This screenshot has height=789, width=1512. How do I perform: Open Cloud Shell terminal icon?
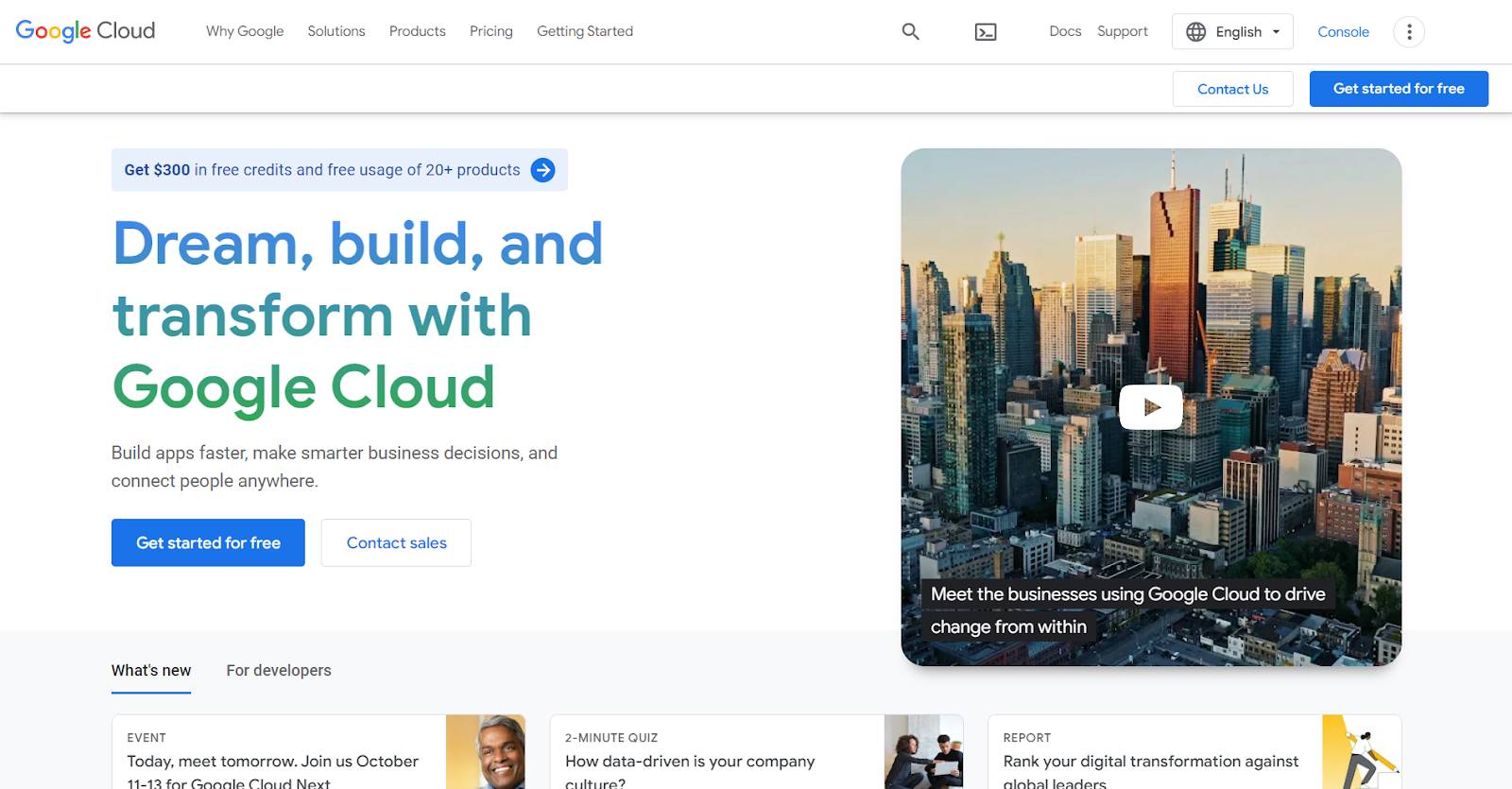(986, 32)
